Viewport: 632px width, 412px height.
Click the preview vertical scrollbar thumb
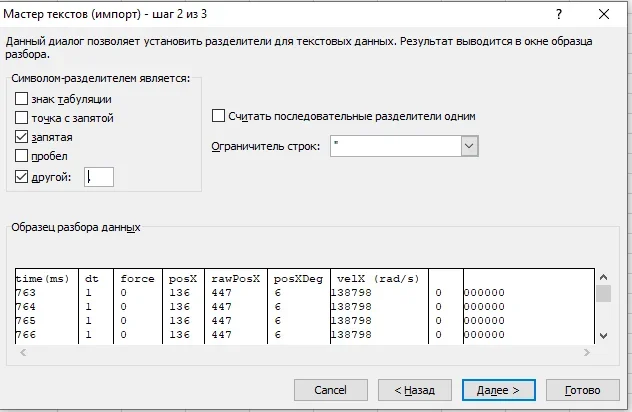click(603, 293)
